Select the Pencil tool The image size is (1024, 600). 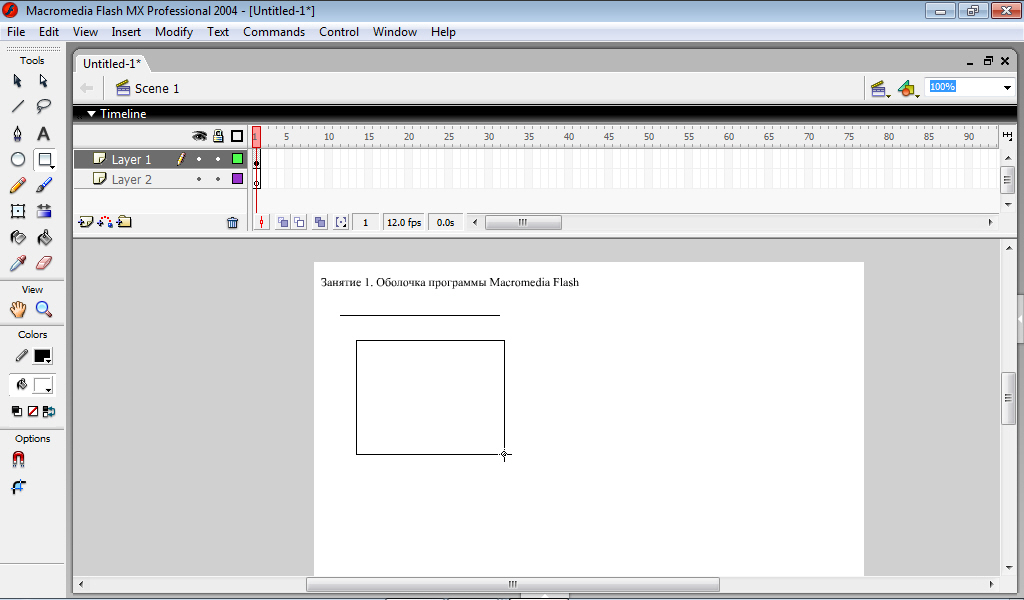[18, 185]
